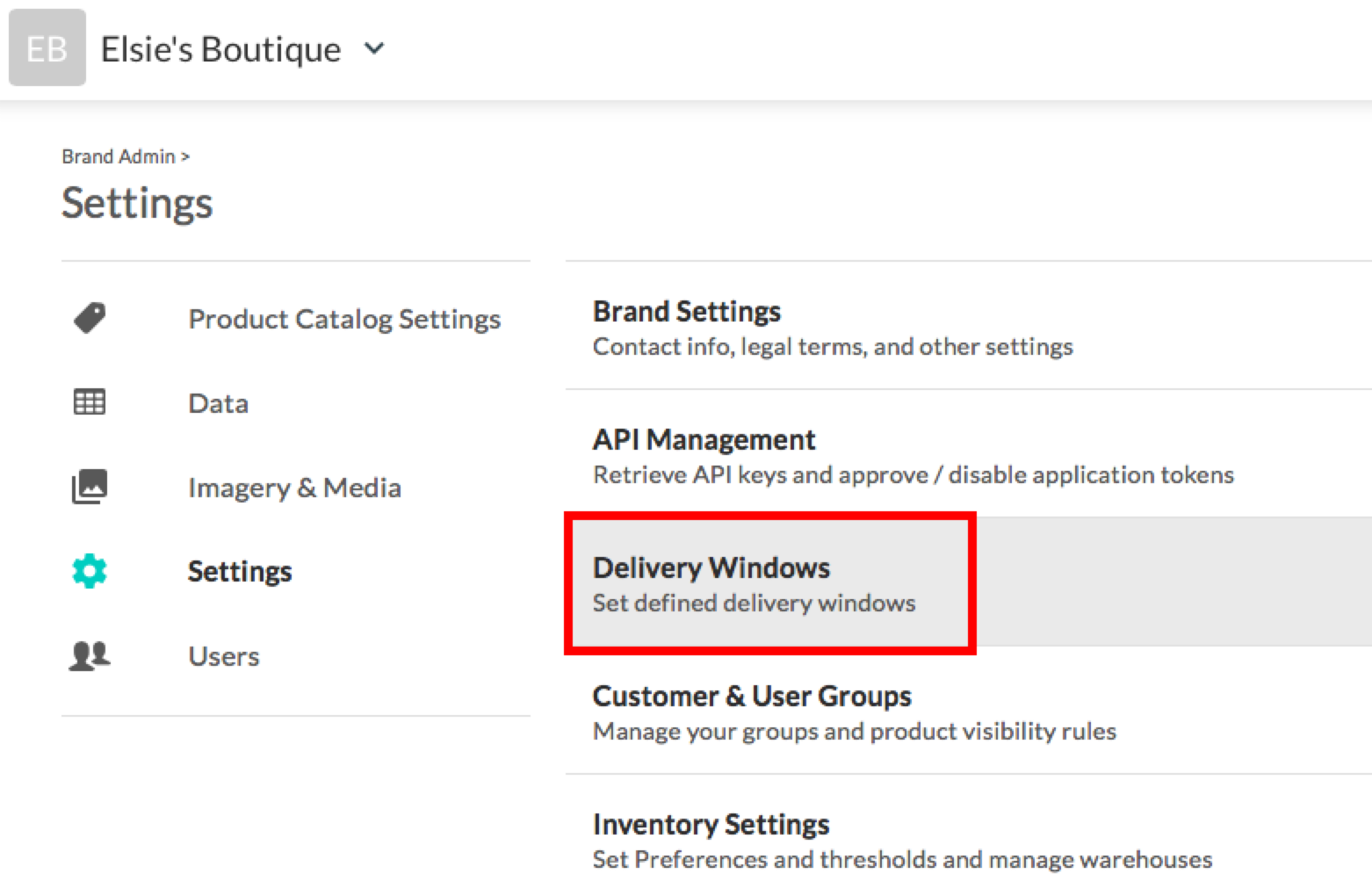Screen dimensions: 1372x896
Task: Go to API Management
Action: point(704,439)
